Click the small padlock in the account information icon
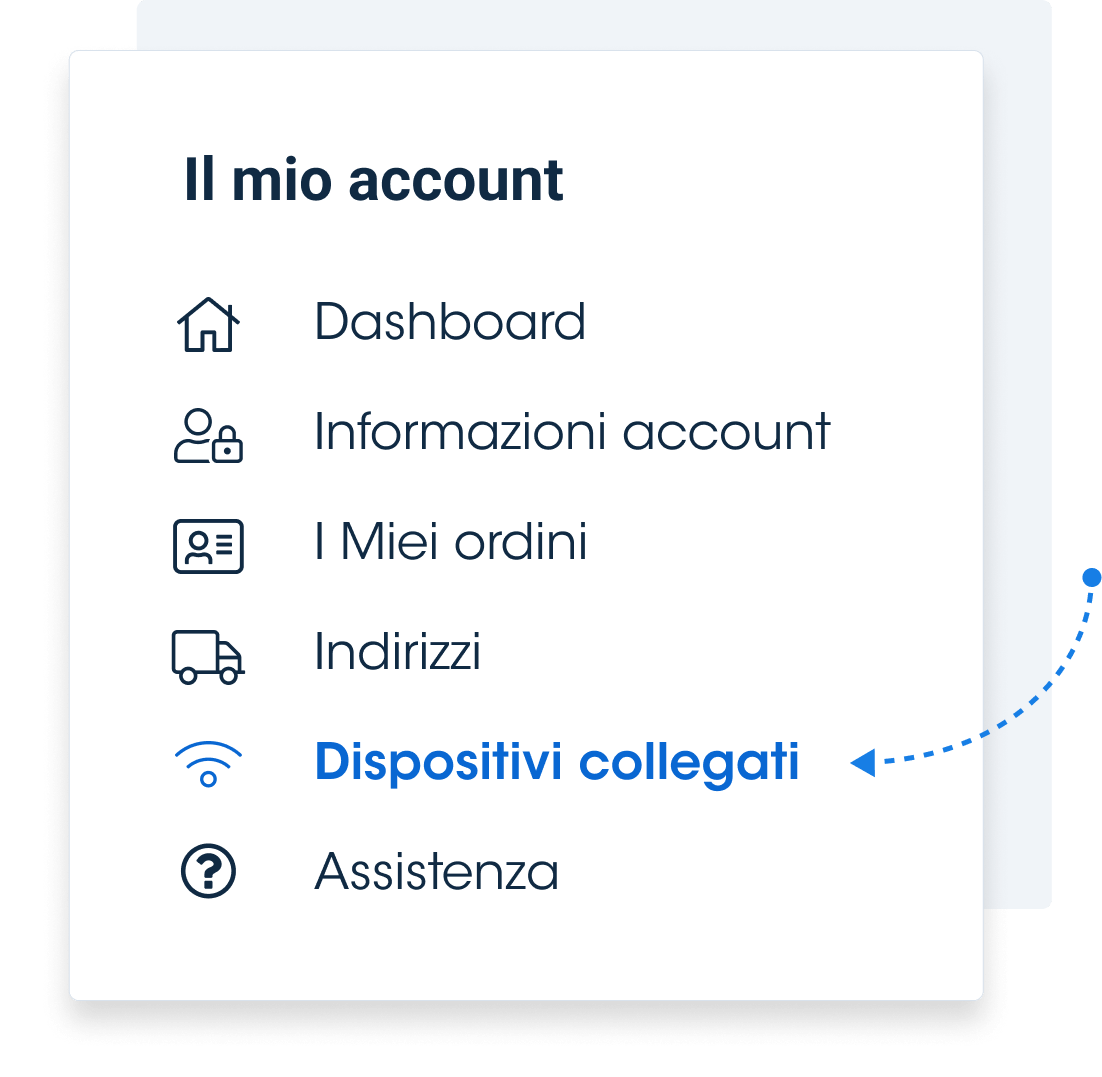The width and height of the screenshot is (1102, 1077). point(228,444)
